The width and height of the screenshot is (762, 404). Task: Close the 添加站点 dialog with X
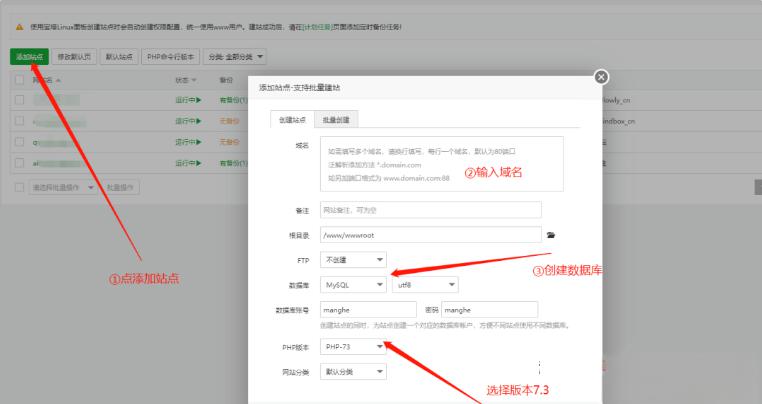601,77
